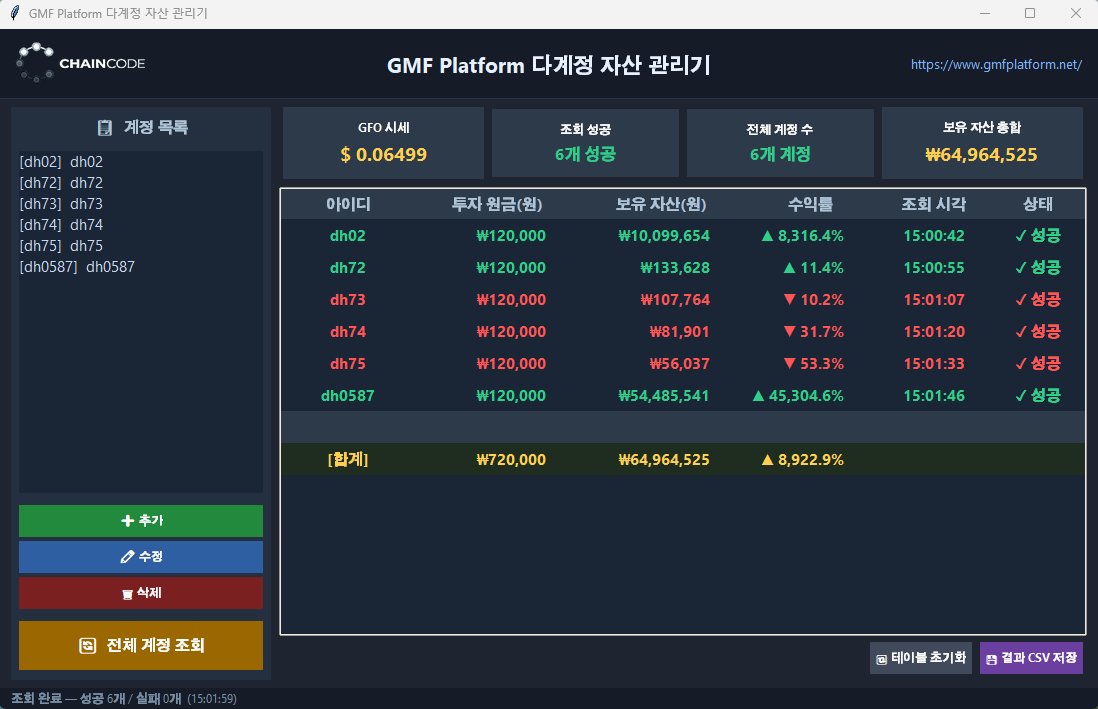Image resolution: width=1098 pixels, height=709 pixels.
Task: Reset table with 테이블 초기화 button
Action: click(921, 658)
